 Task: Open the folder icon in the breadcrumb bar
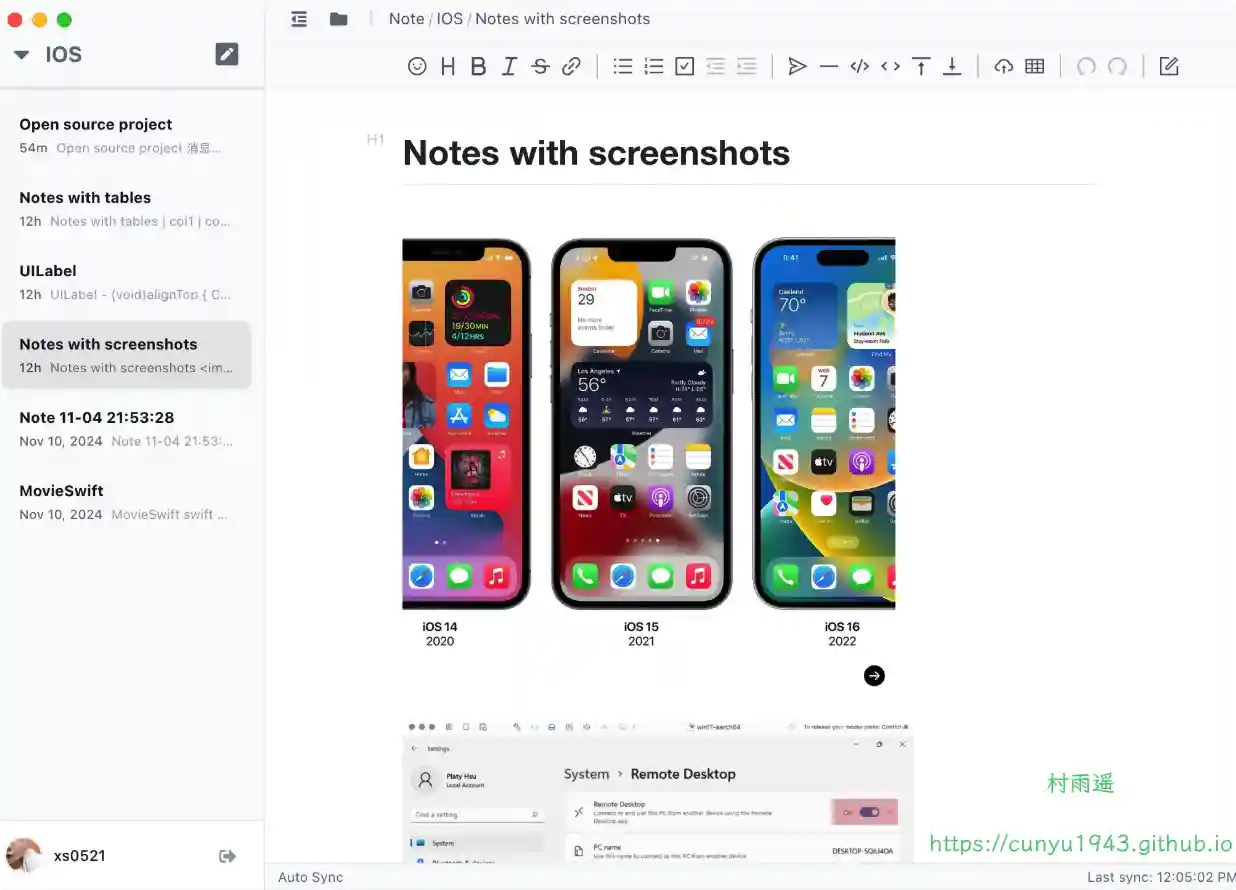pyautogui.click(x=339, y=19)
